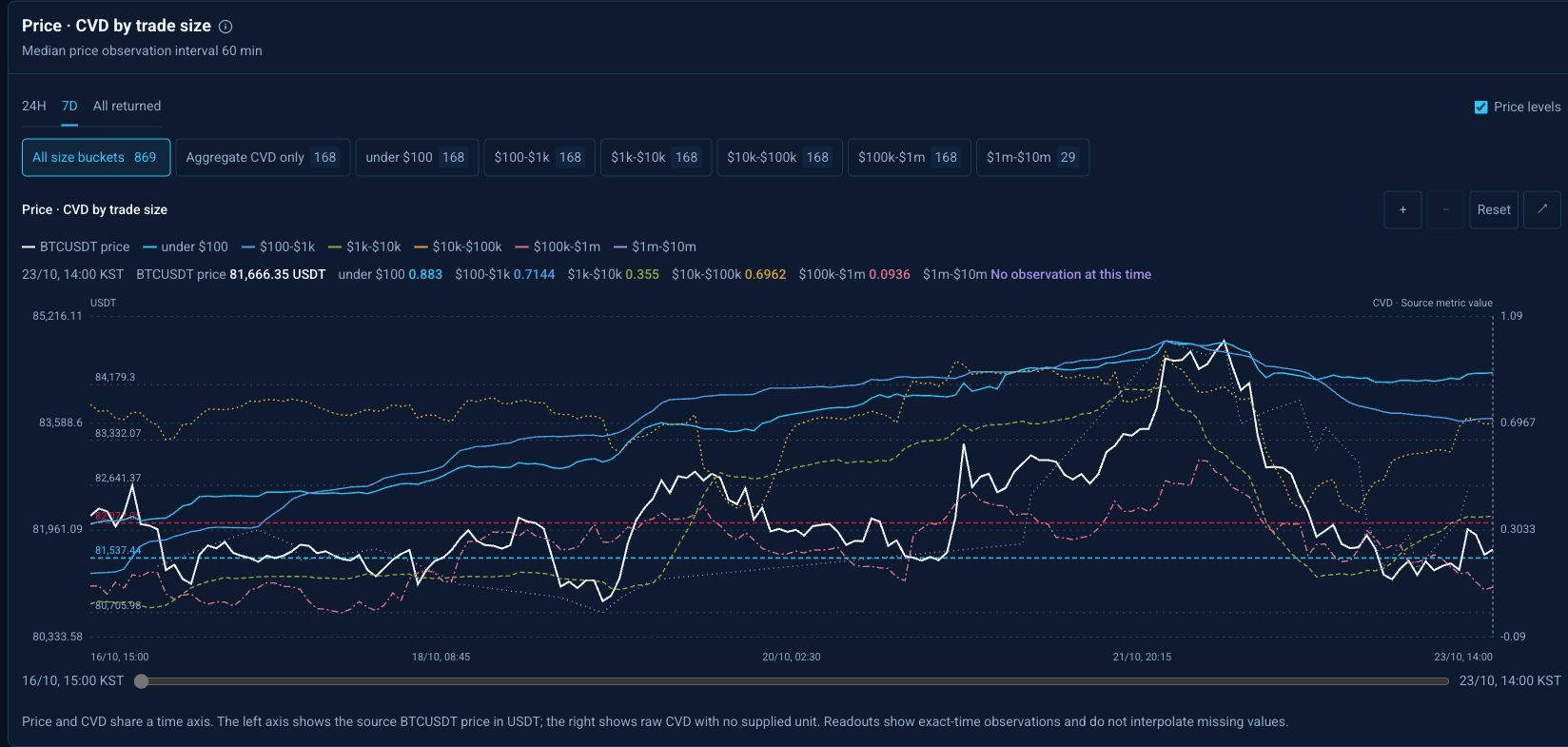Toggle under $100 series in legend
The height and width of the screenshot is (747, 1568).
pos(186,246)
